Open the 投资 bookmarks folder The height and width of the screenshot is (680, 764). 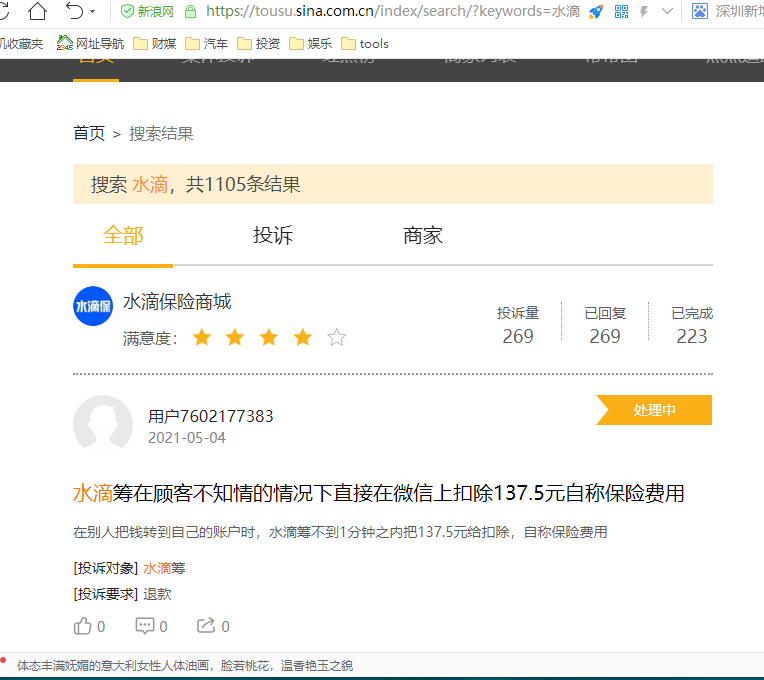point(259,43)
